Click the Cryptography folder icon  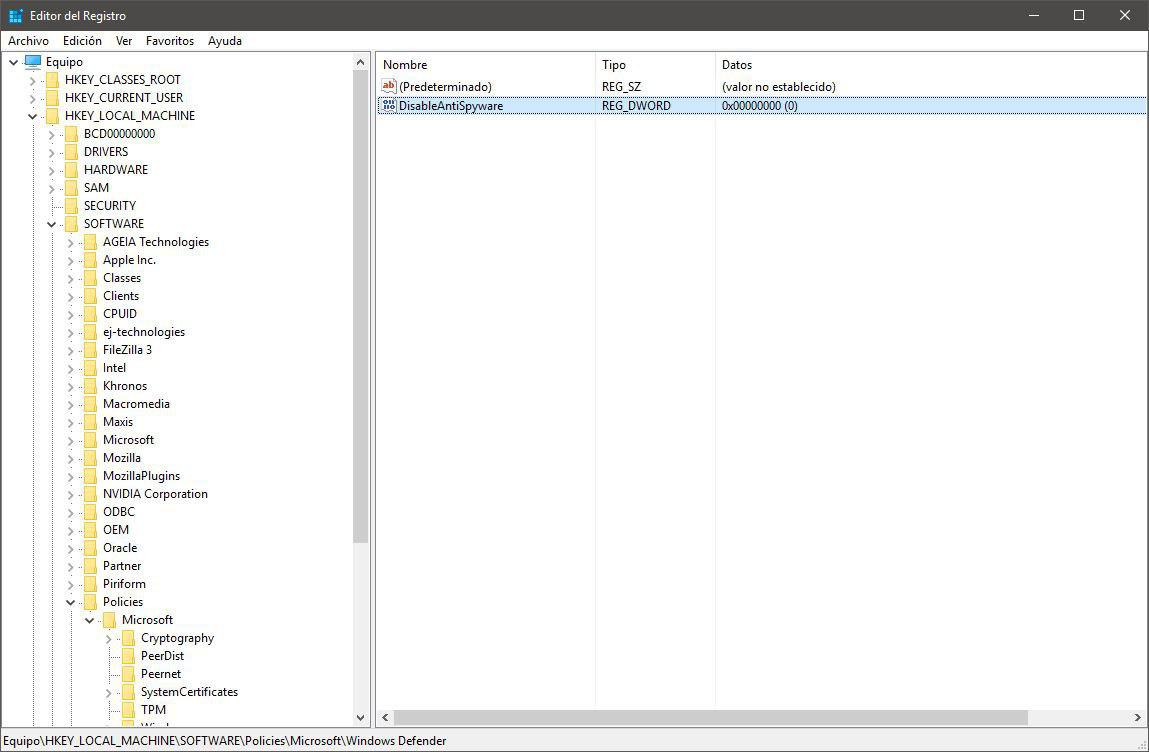point(129,638)
